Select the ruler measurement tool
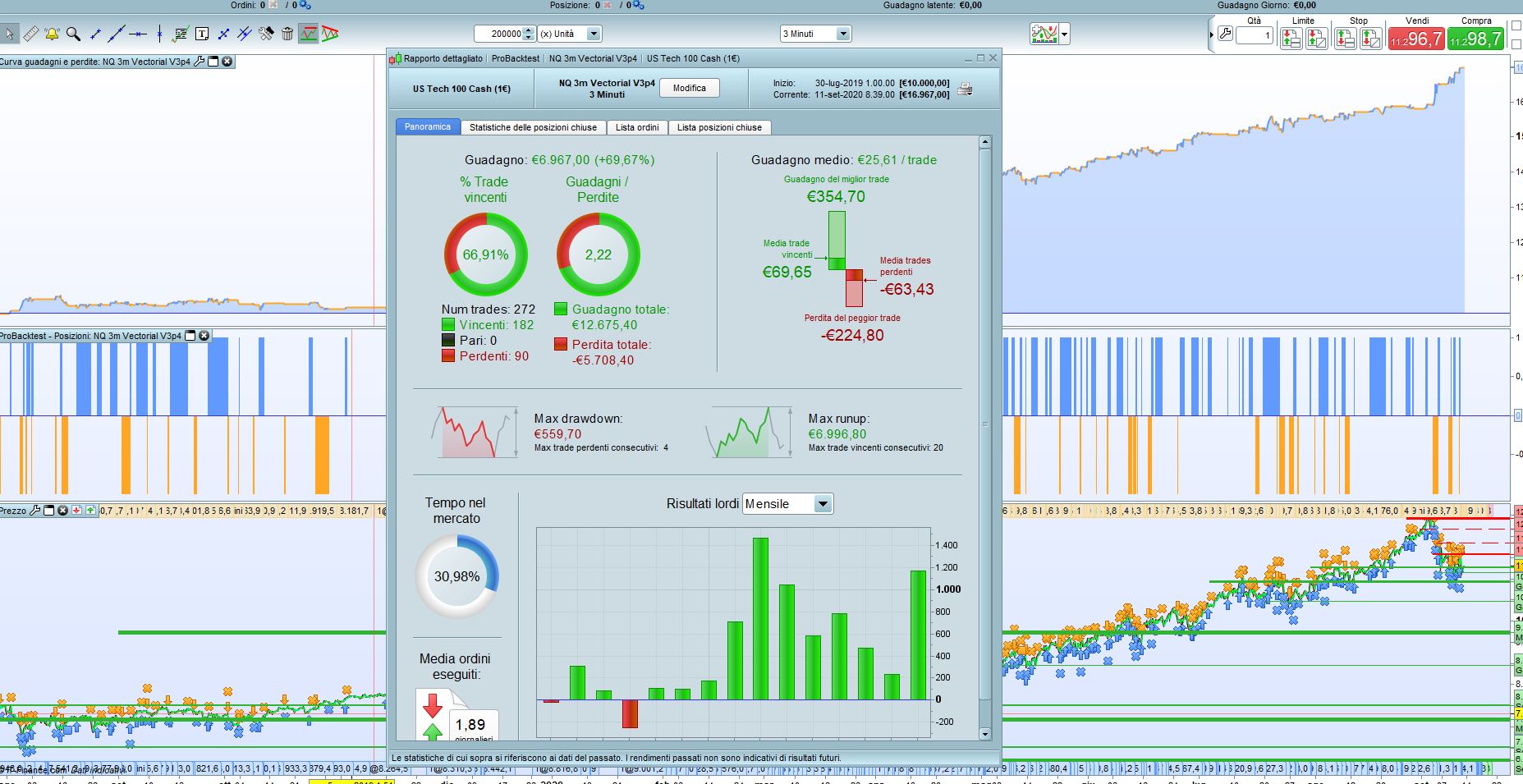Viewport: 1523px width, 784px height. [30, 34]
